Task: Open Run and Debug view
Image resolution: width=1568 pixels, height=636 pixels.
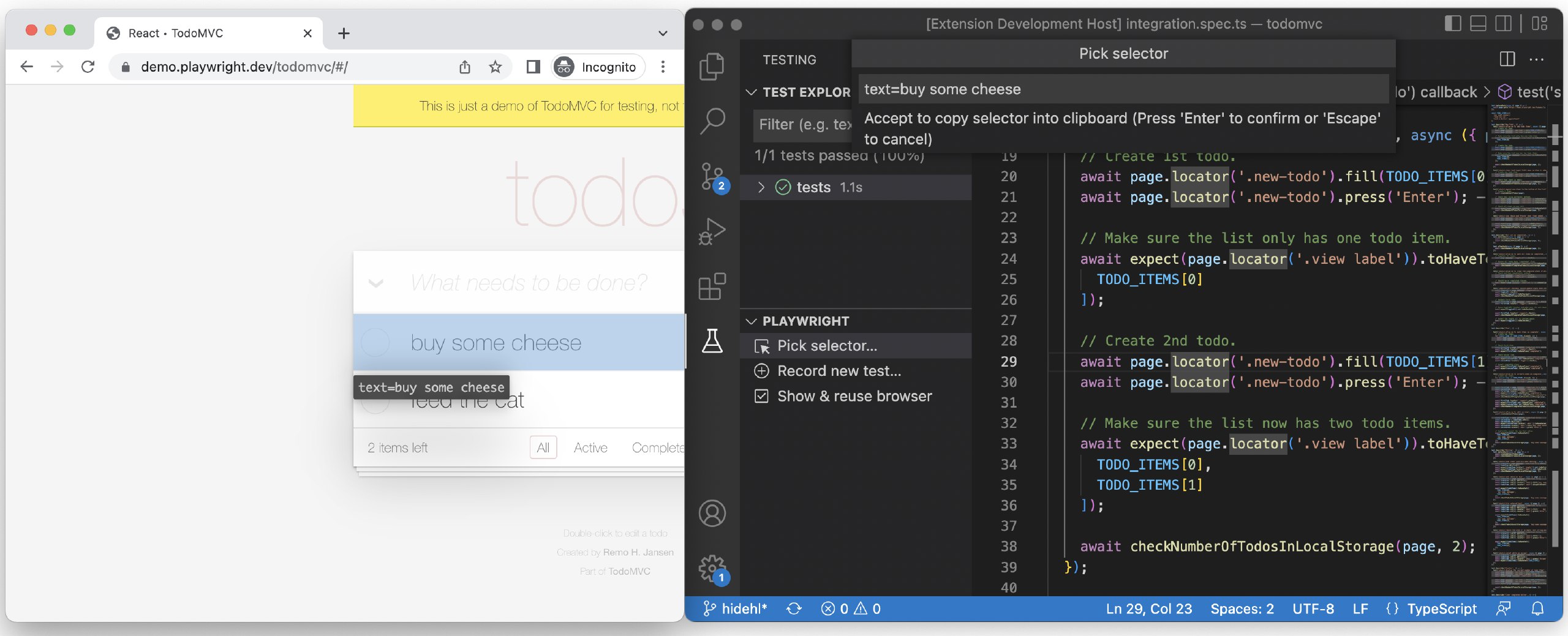Action: [712, 231]
